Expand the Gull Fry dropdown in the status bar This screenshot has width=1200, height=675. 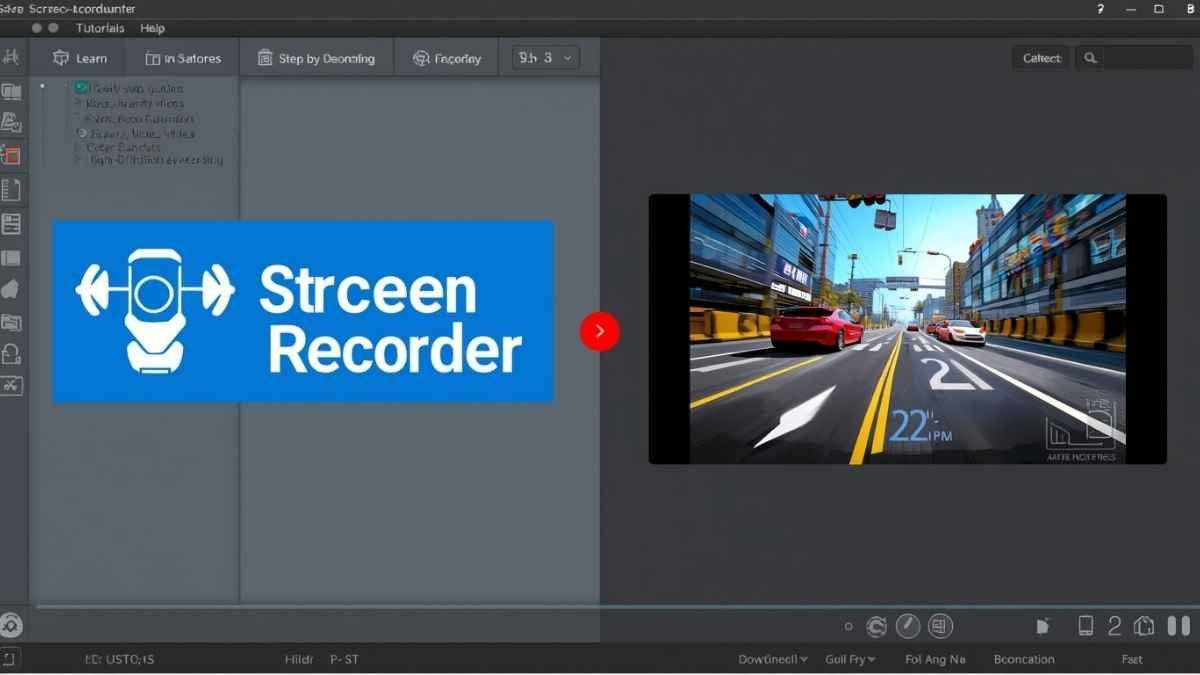849,659
